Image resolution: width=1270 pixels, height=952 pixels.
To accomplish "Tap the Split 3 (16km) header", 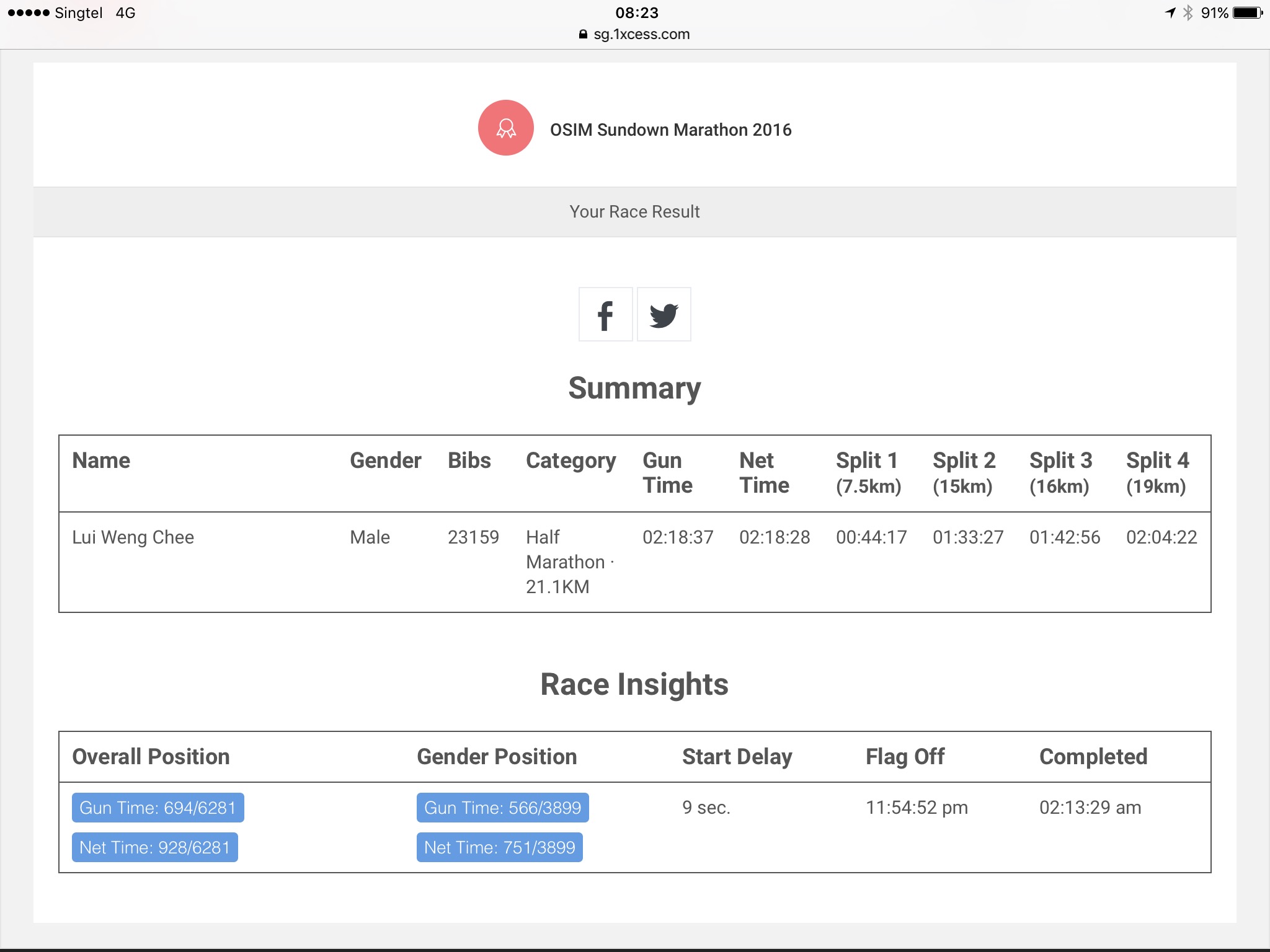I will (1061, 473).
